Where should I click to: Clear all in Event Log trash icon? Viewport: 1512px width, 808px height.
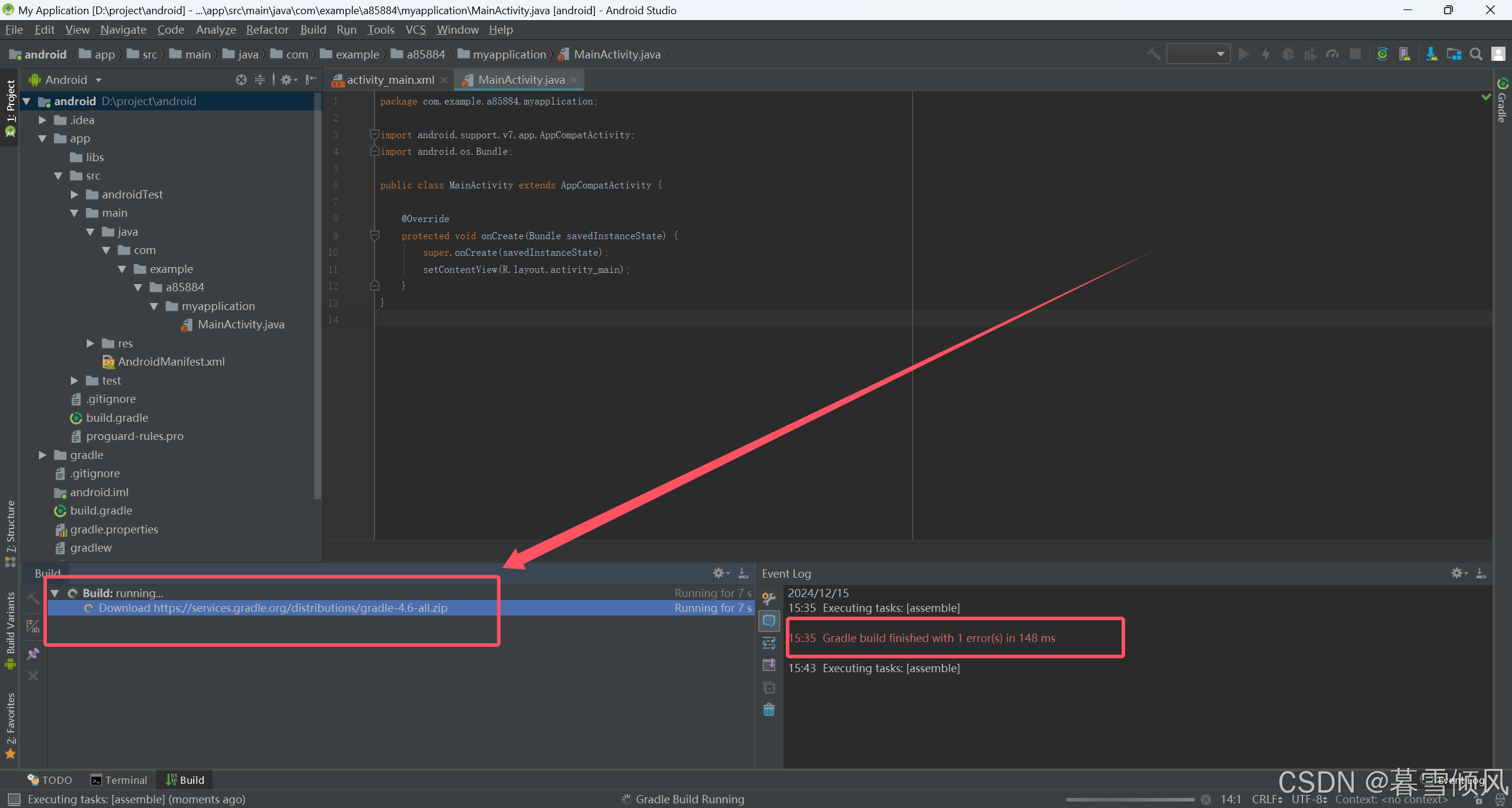coord(768,709)
